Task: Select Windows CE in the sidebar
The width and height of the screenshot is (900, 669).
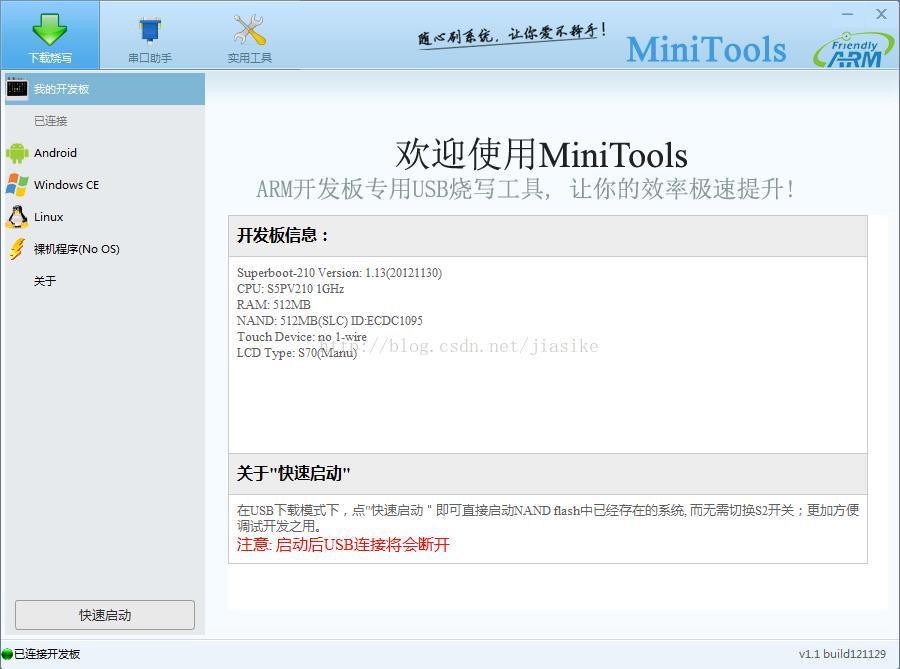Action: 105,185
